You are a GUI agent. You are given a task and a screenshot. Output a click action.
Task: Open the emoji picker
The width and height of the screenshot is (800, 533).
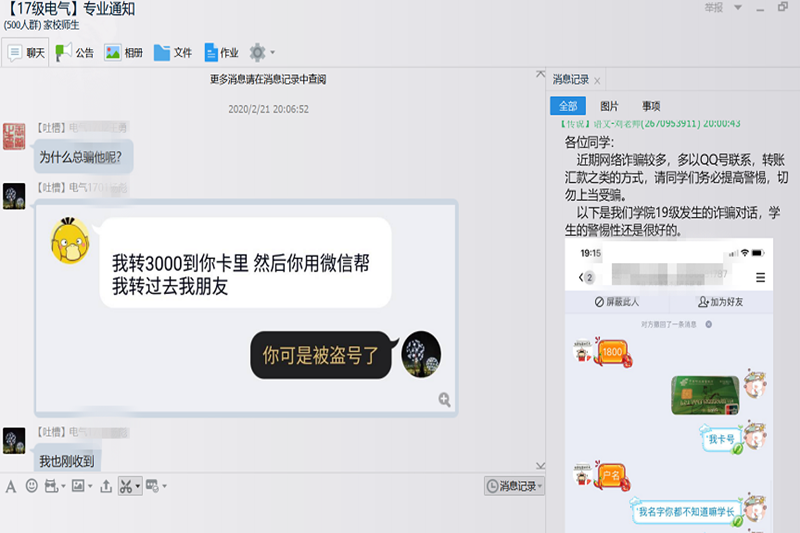[x=32, y=486]
